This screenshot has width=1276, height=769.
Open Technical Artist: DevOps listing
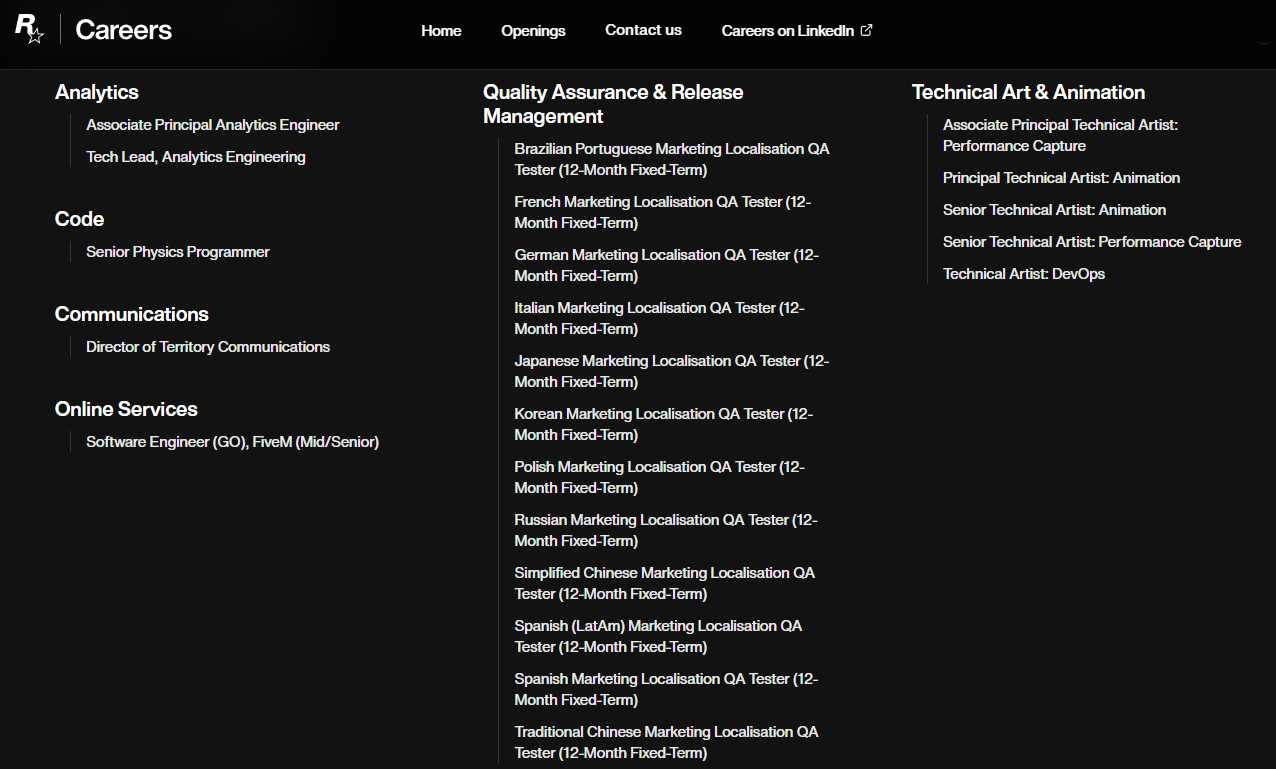coord(1024,274)
